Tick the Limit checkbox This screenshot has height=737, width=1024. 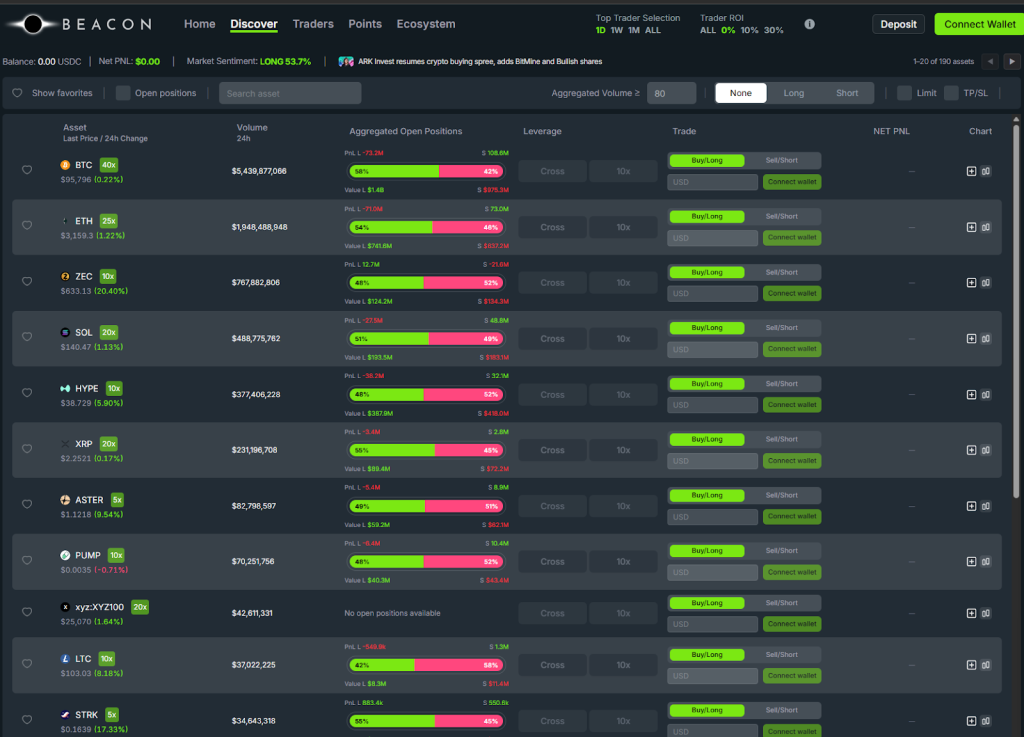click(904, 93)
